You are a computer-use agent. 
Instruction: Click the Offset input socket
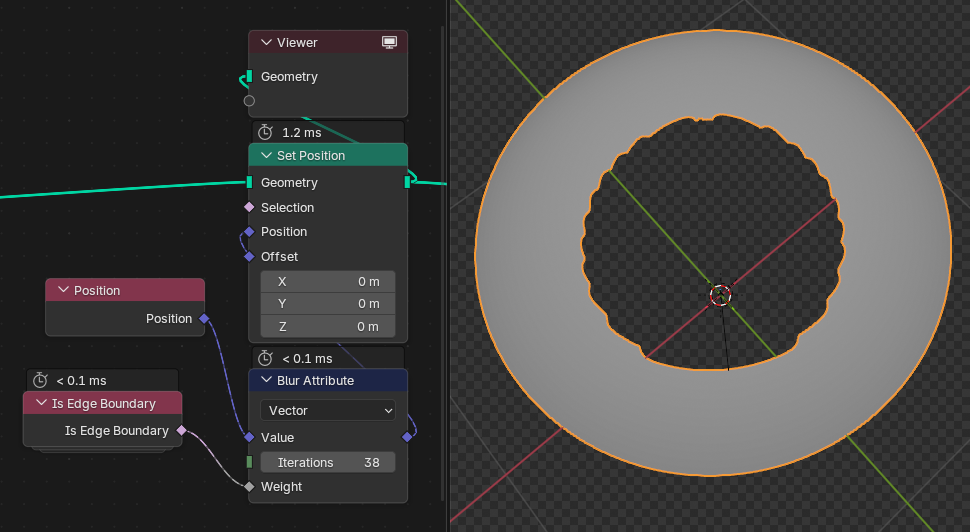point(249,256)
